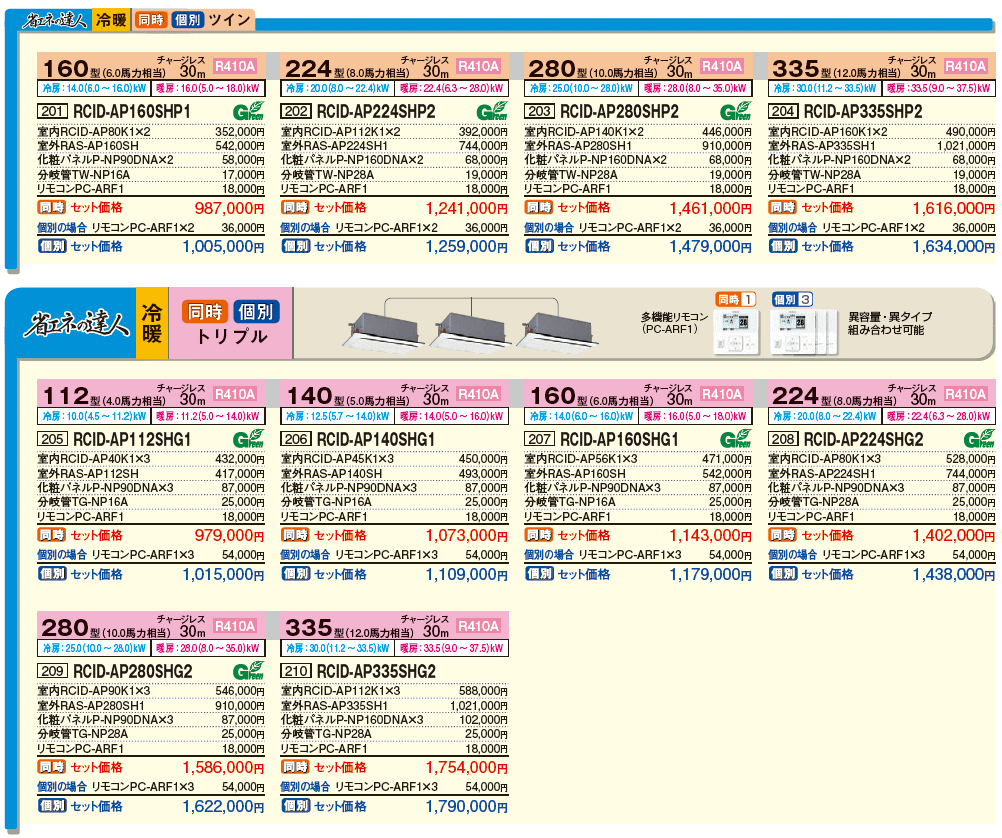The image size is (1002, 838).
Task: Click the set price 1,586,000円
Action: pyautogui.click(x=223, y=768)
